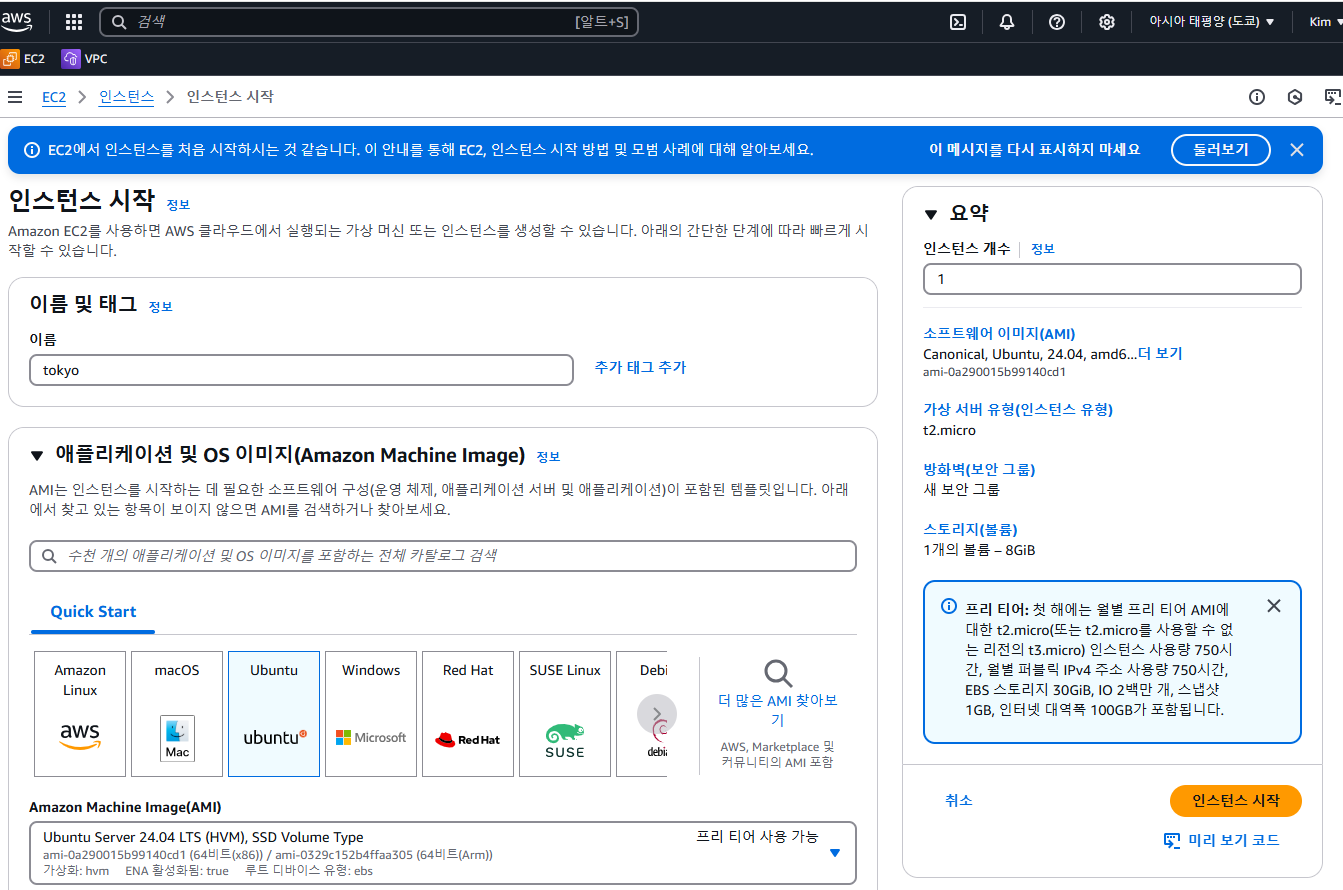The height and width of the screenshot is (890, 1343).
Task: Open the notifications bell
Action: (x=1007, y=22)
